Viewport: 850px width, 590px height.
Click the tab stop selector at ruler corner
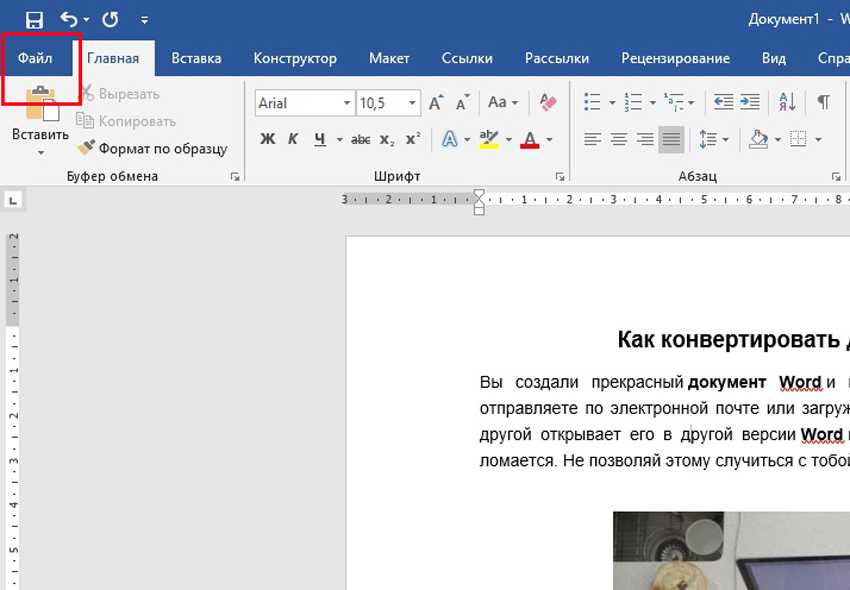coord(14,201)
